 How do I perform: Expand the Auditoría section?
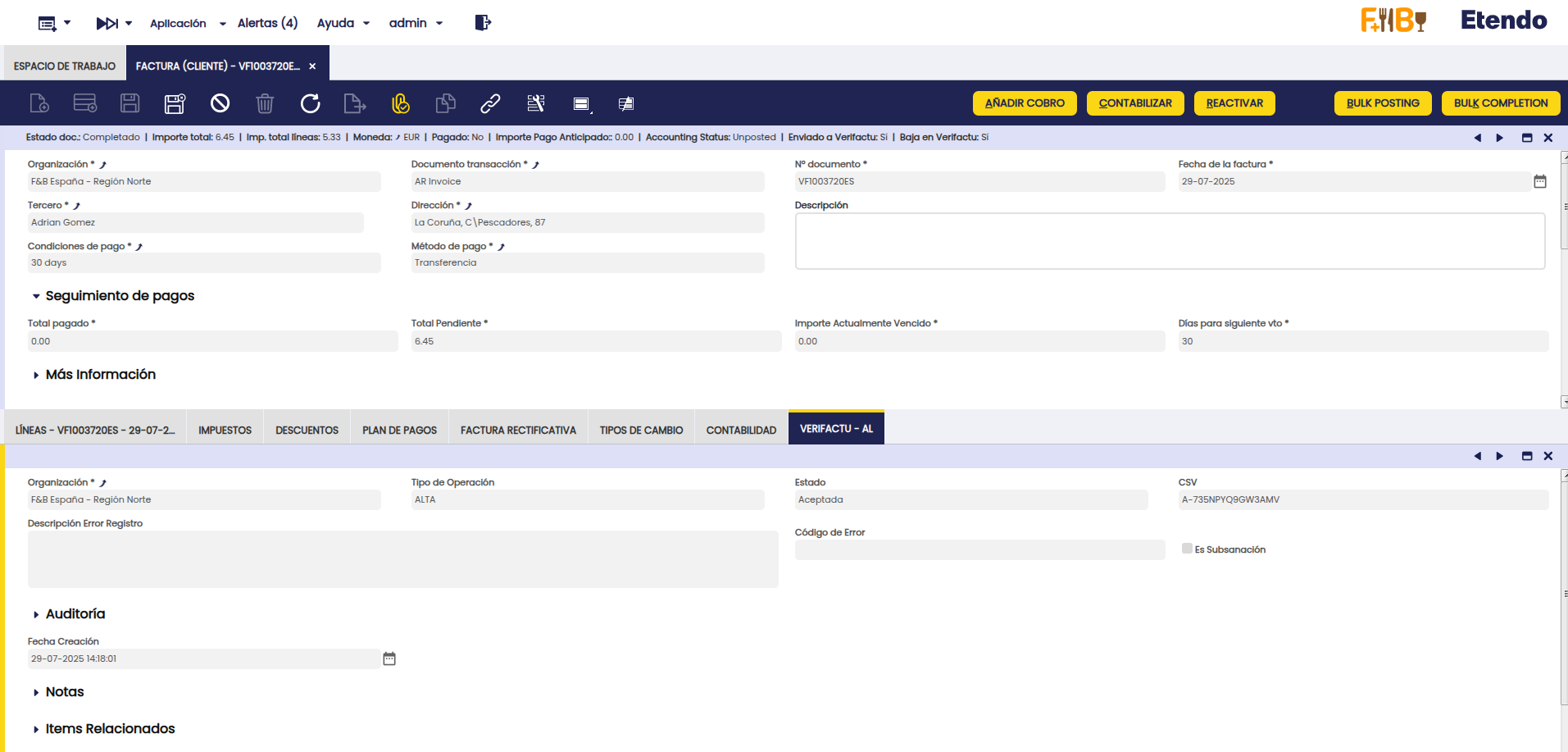[36, 614]
